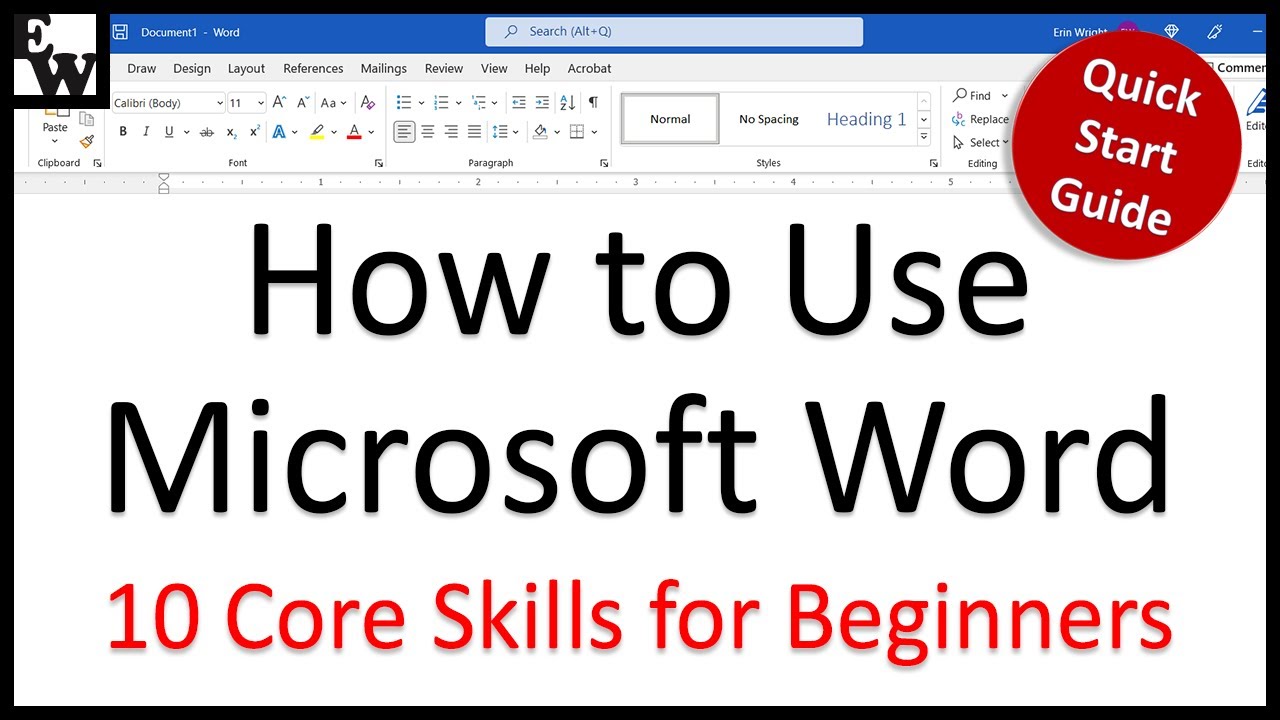Expand the Find dropdown arrow
The width and height of the screenshot is (1280, 720).
pos(1003,96)
